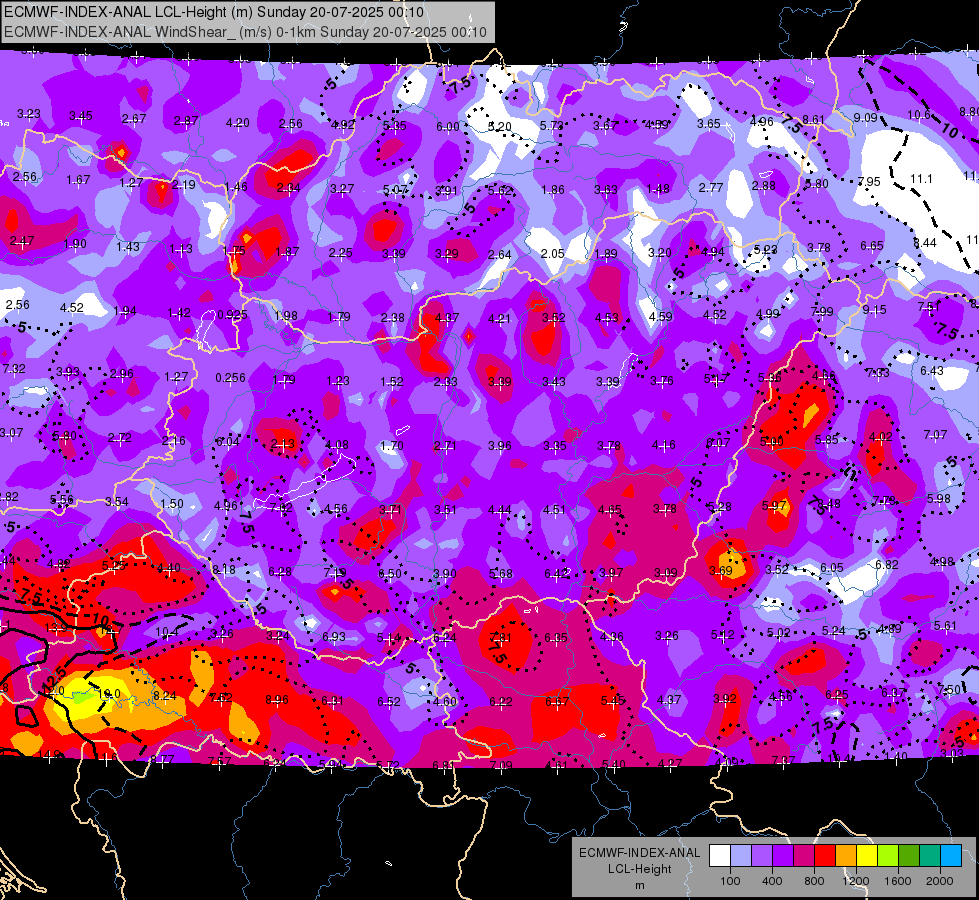Click the shear reading "3.45"
979x900 pixels.
pos(81,116)
